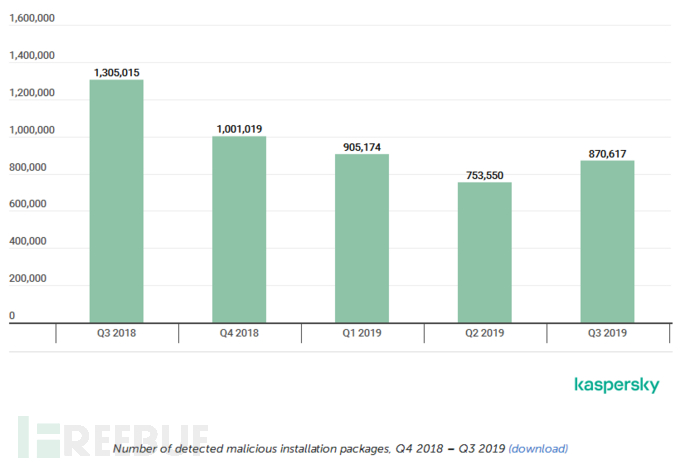
Task: Click the Kaspersky logo
Action: coord(617,385)
